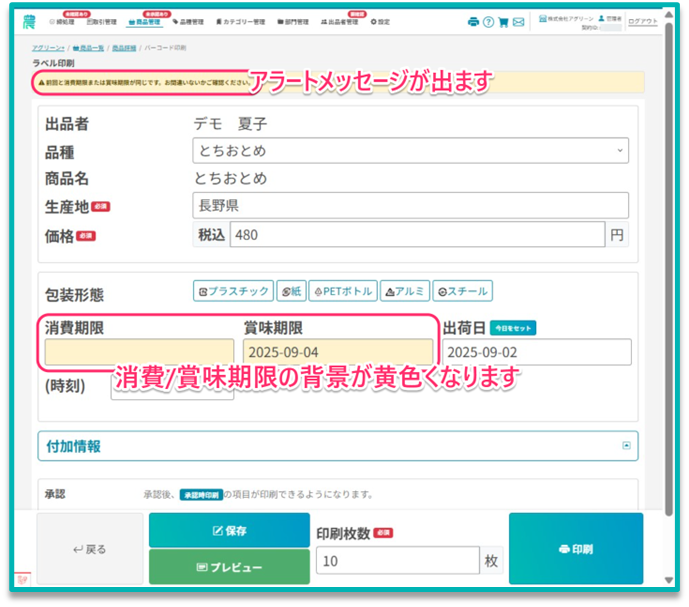Click the mail envelope icon
The height and width of the screenshot is (607, 689).
pos(519,21)
